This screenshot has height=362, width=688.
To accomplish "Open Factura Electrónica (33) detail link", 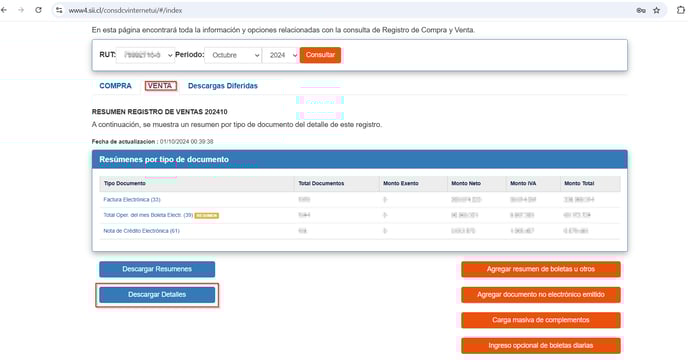I will click(132, 200).
